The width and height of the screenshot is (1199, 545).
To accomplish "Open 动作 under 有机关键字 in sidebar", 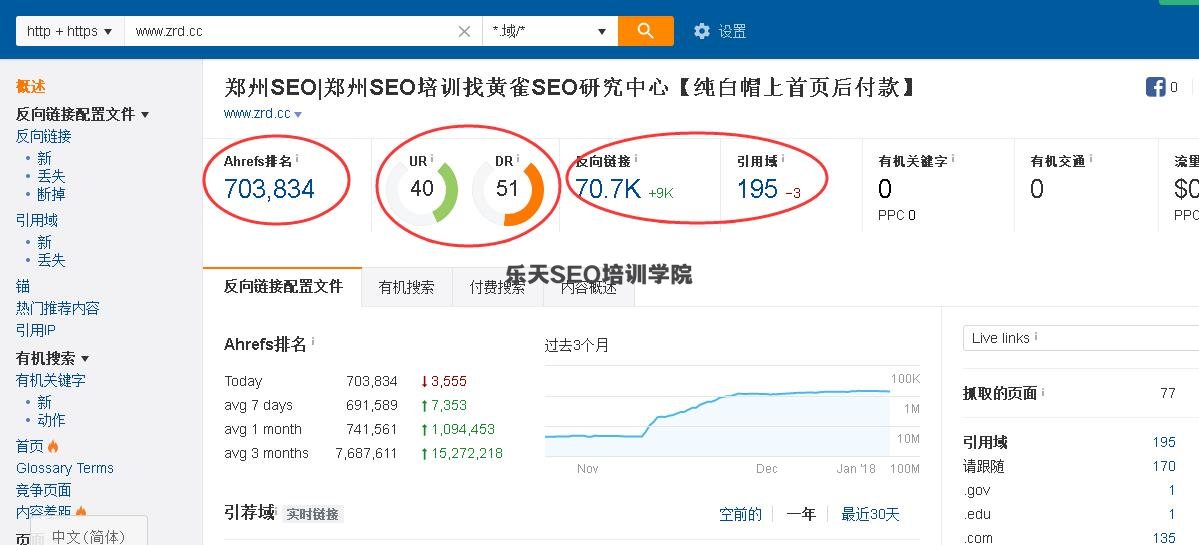I will tap(51, 420).
